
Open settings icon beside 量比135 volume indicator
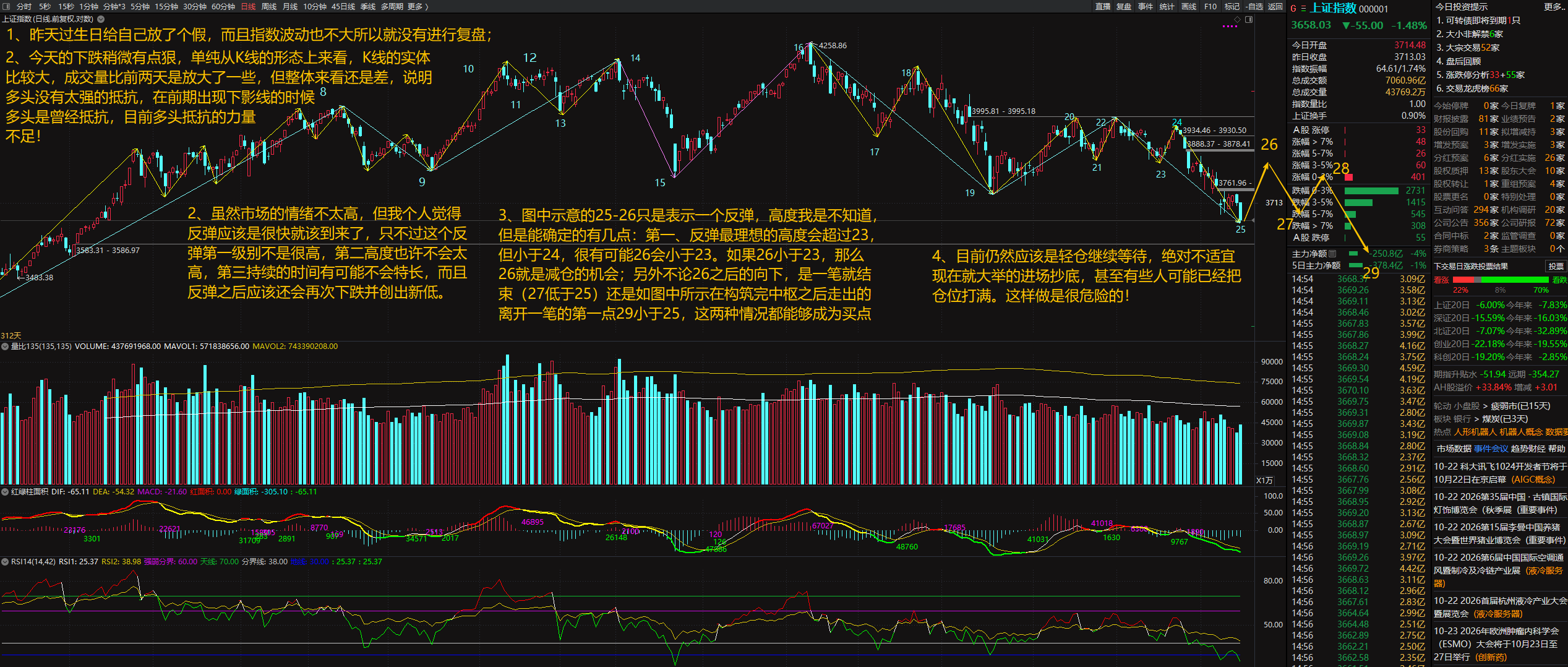pos(5,346)
